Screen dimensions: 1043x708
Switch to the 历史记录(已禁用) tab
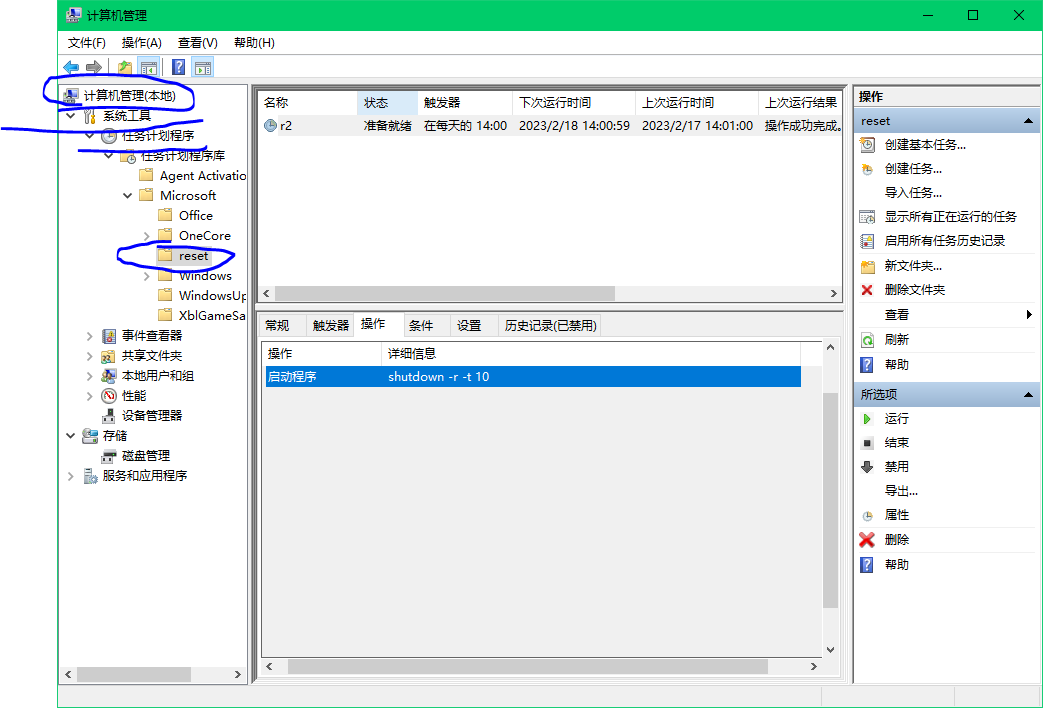(x=550, y=325)
